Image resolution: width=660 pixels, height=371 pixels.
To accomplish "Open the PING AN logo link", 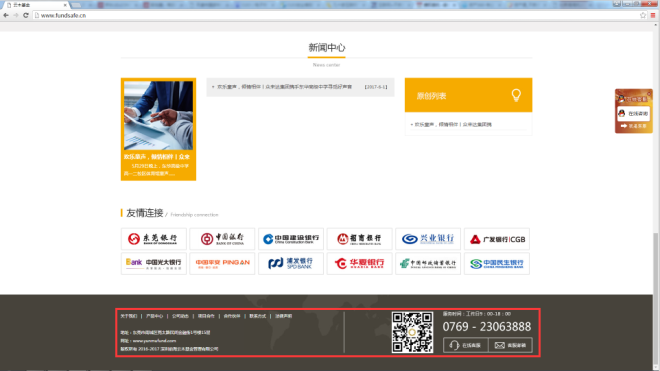I will click(222, 264).
